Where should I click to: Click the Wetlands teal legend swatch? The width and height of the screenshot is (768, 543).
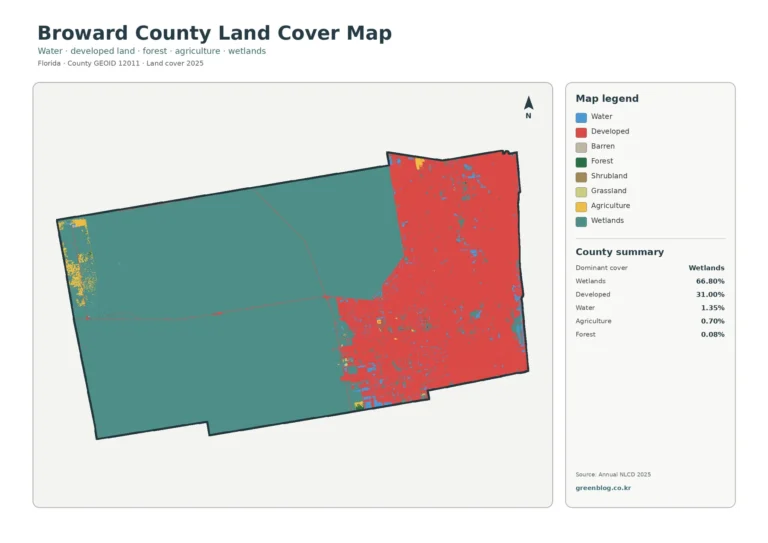(581, 221)
